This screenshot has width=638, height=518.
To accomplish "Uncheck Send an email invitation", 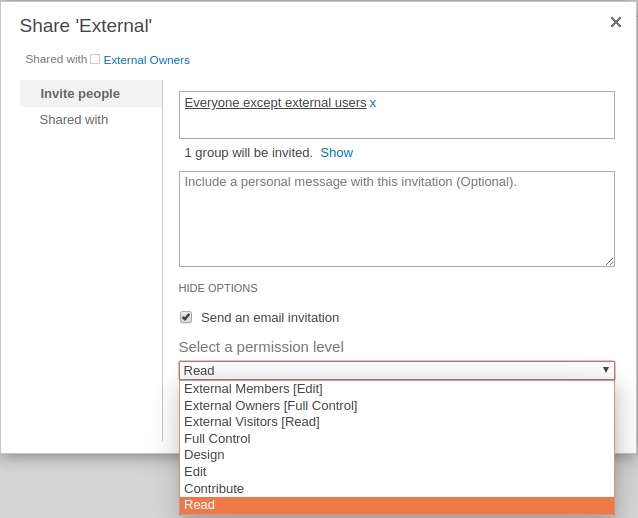I will pos(186,317).
